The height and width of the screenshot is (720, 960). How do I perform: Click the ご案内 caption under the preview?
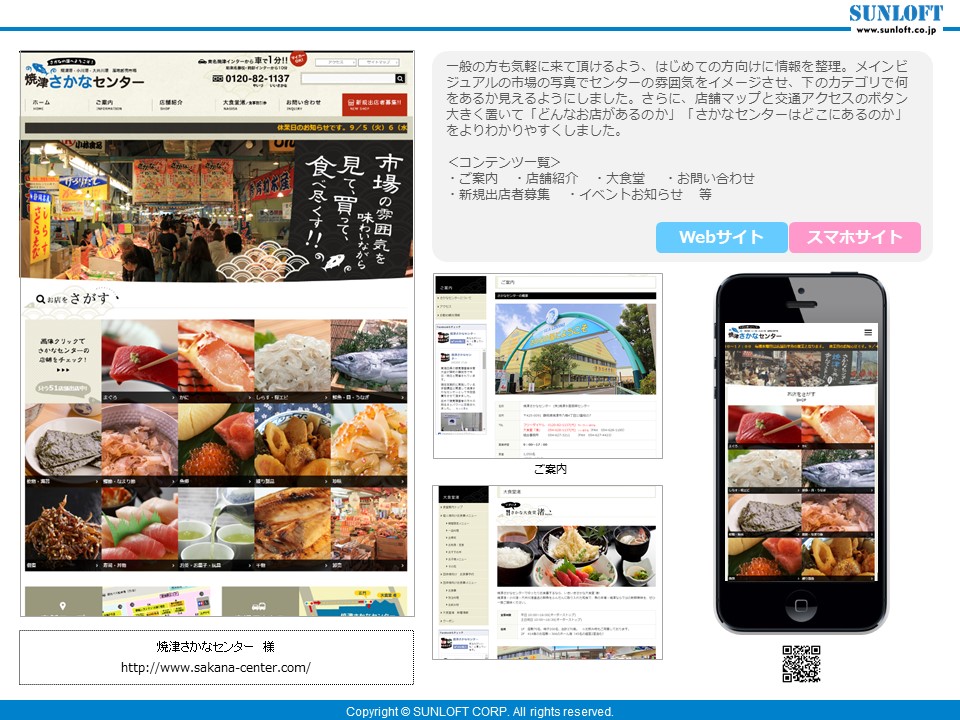[x=550, y=469]
